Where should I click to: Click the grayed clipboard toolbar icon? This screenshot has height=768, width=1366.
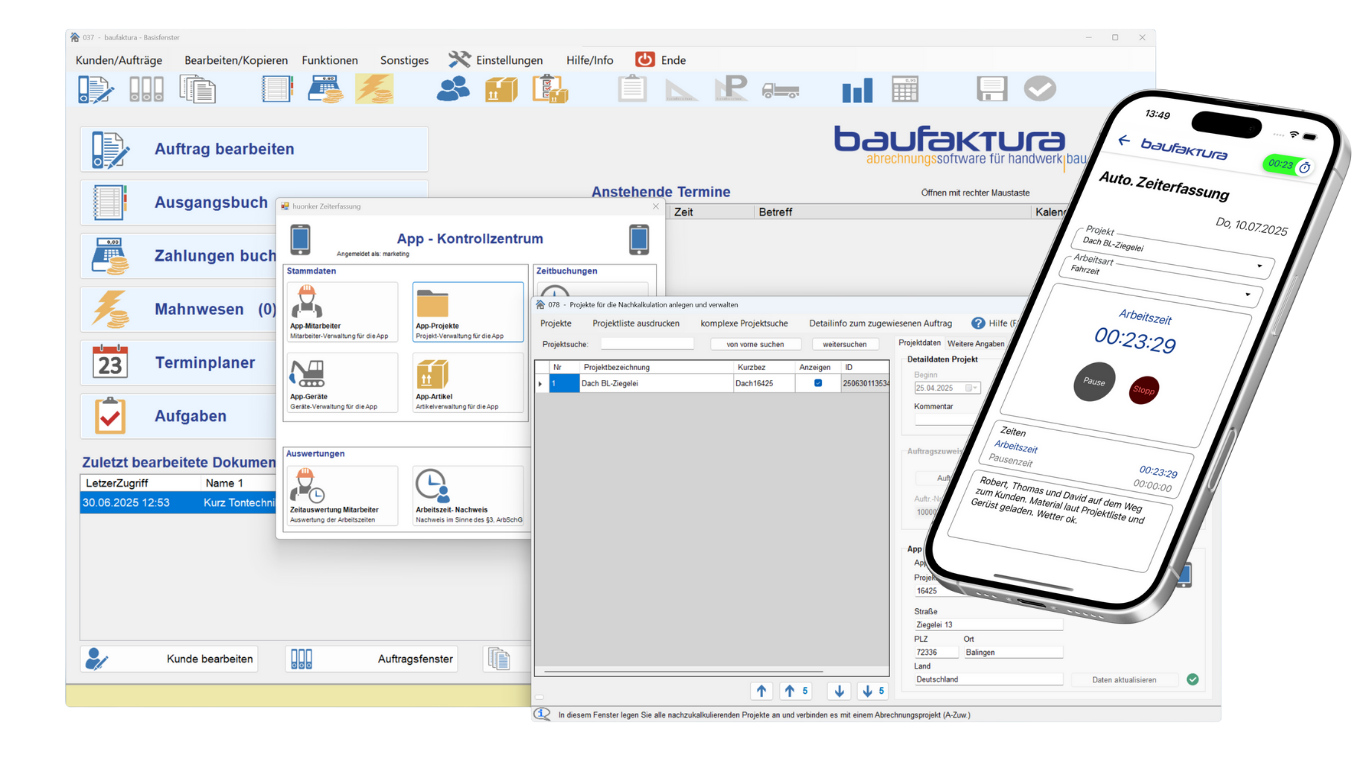click(x=632, y=89)
